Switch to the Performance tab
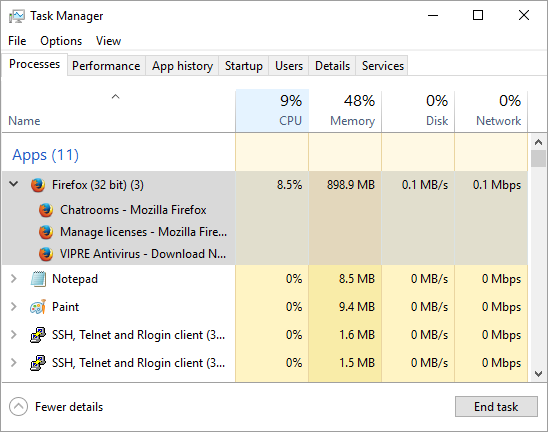548x432 pixels. click(x=106, y=66)
